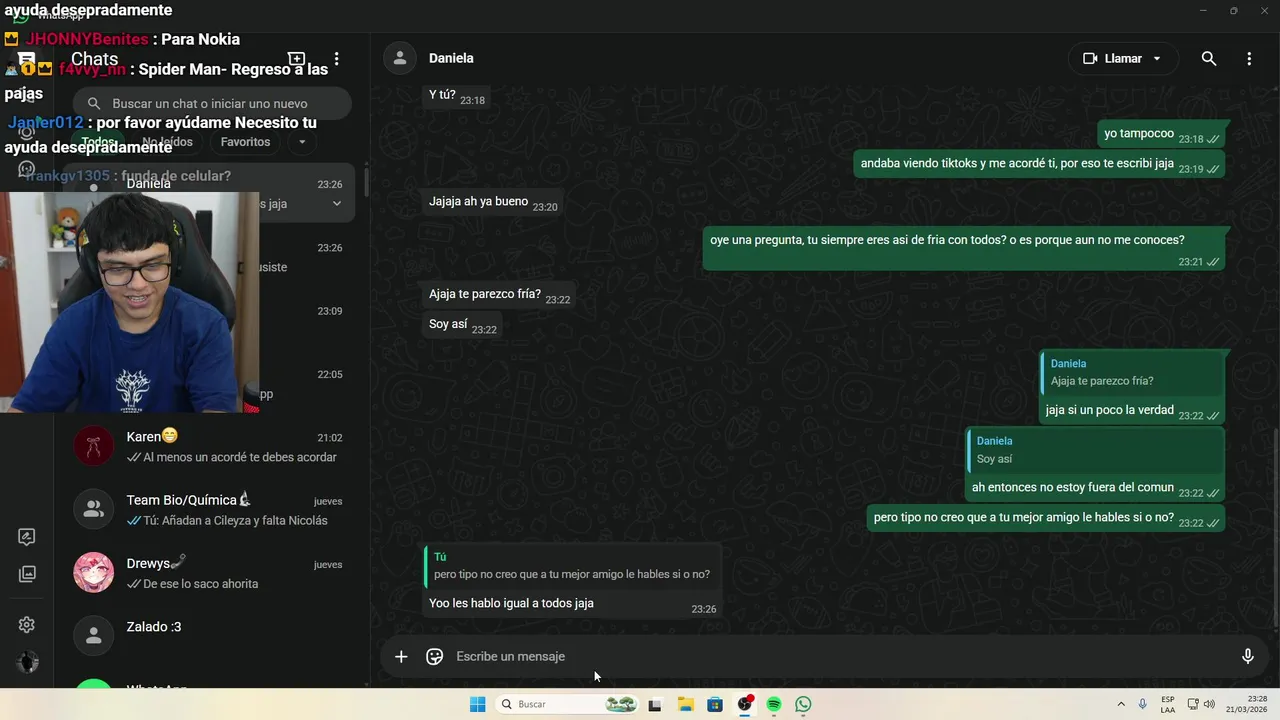
Task: Start a new chat with plus icon
Action: tap(296, 59)
